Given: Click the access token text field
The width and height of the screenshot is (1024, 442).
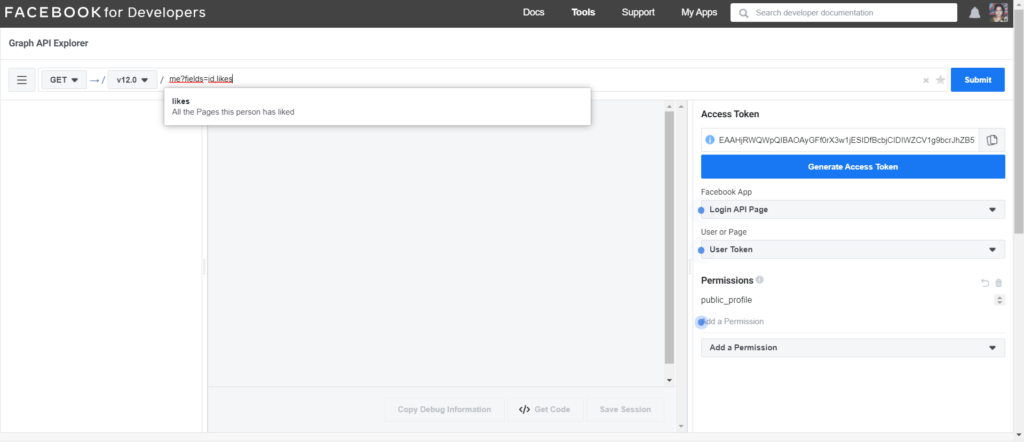Looking at the screenshot, I should pos(846,140).
